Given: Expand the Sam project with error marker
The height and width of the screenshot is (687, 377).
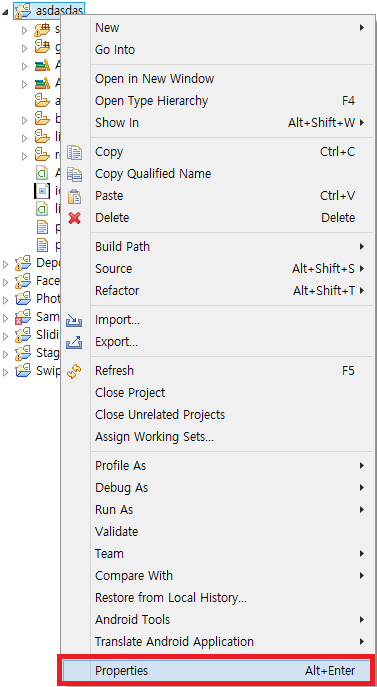Looking at the screenshot, I should [5, 318].
